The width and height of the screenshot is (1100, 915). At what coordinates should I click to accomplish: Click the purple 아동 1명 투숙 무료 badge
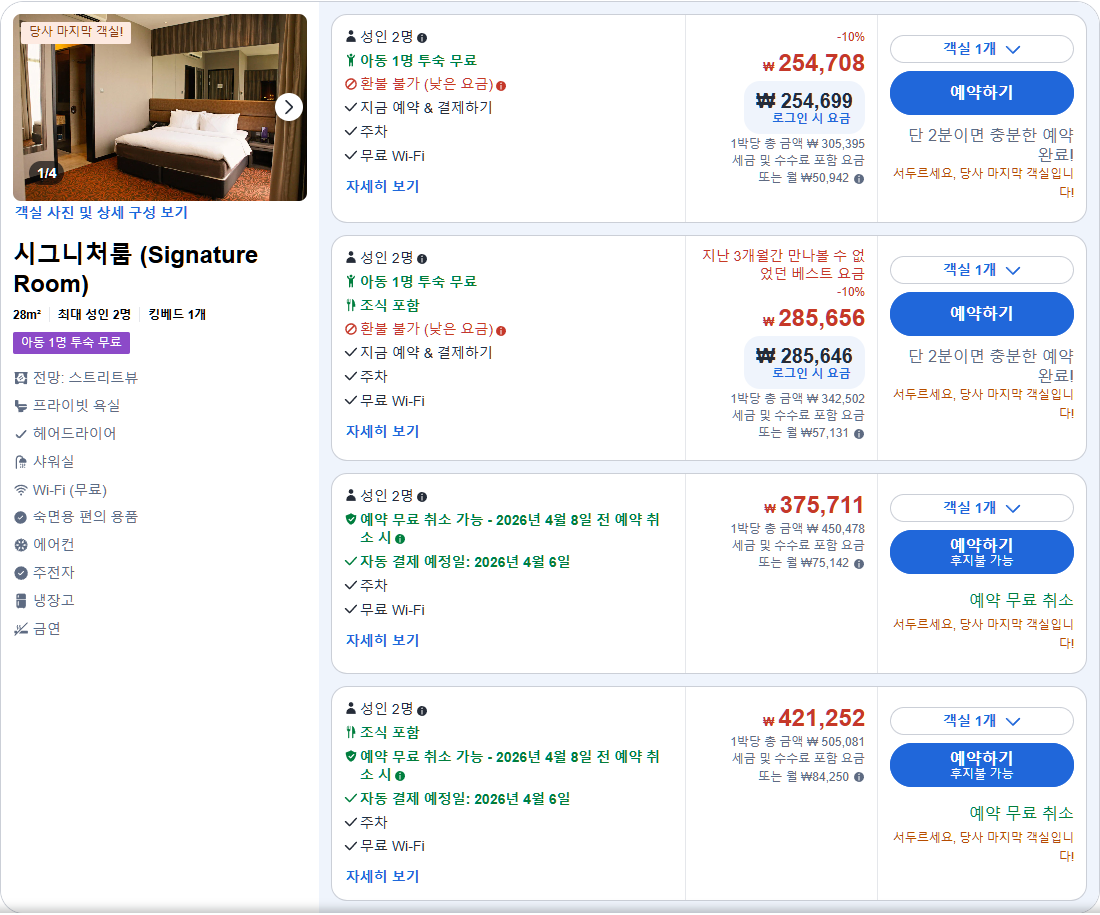tap(72, 342)
